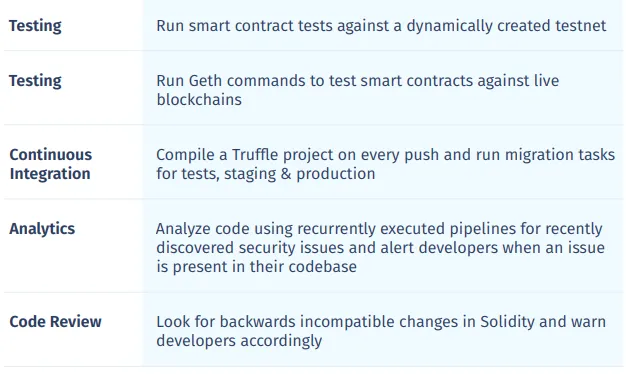The image size is (626, 382).
Task: Click the word 'Solidity' in last row
Action: point(507,322)
